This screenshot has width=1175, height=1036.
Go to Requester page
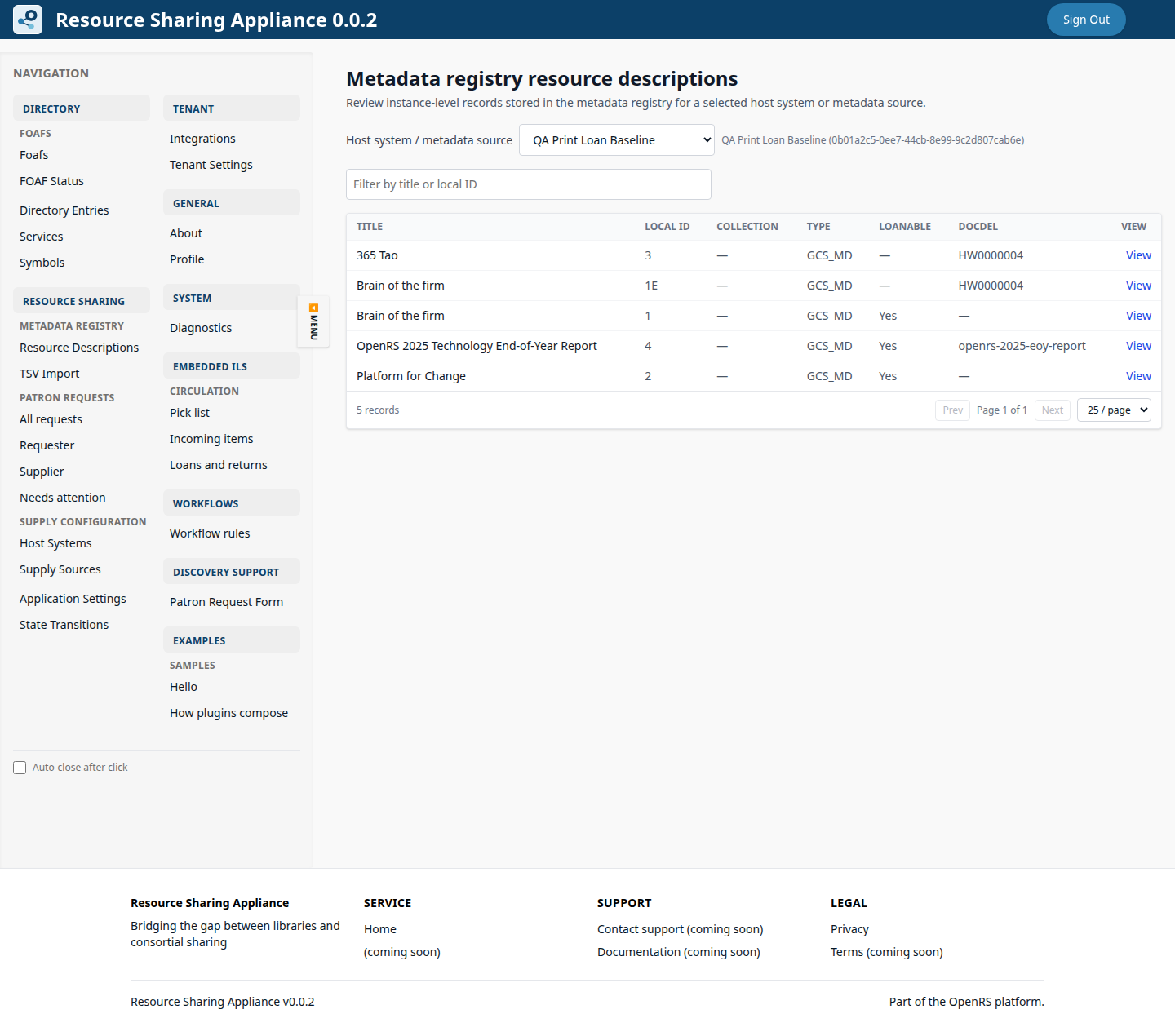[47, 445]
